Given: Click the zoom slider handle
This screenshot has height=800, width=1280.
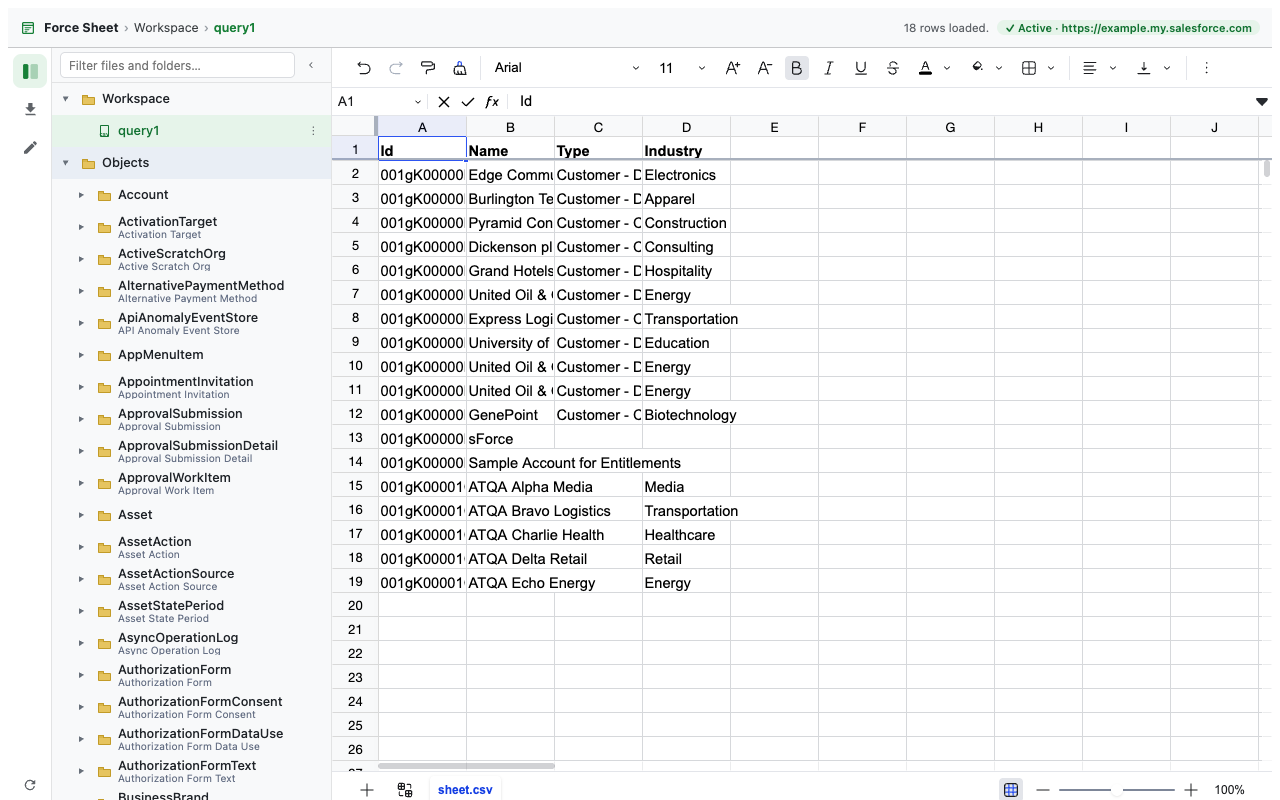Looking at the screenshot, I should pyautogui.click(x=1117, y=790).
